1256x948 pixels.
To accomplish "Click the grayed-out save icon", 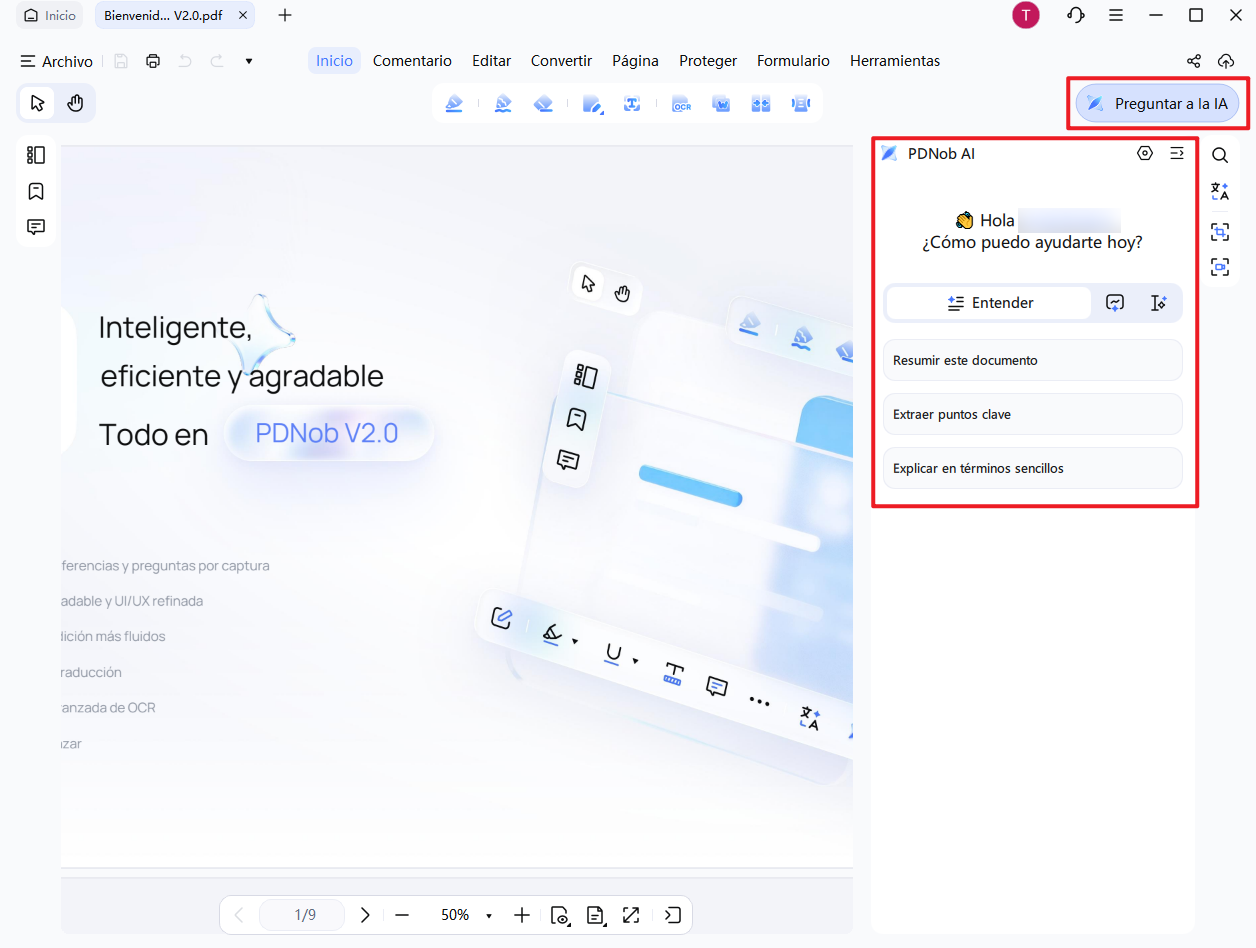I will [121, 61].
